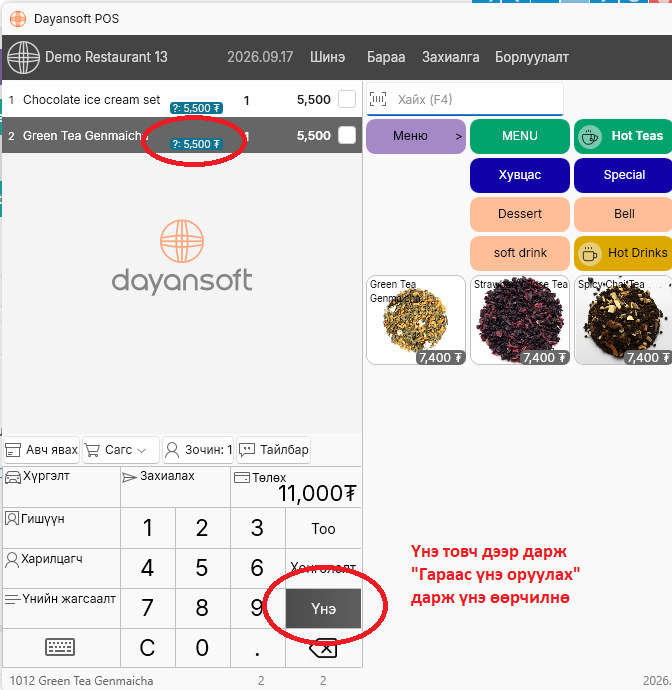This screenshot has width=672, height=690.
Task: Click the Төлөх payment card icon
Action: click(x=242, y=477)
